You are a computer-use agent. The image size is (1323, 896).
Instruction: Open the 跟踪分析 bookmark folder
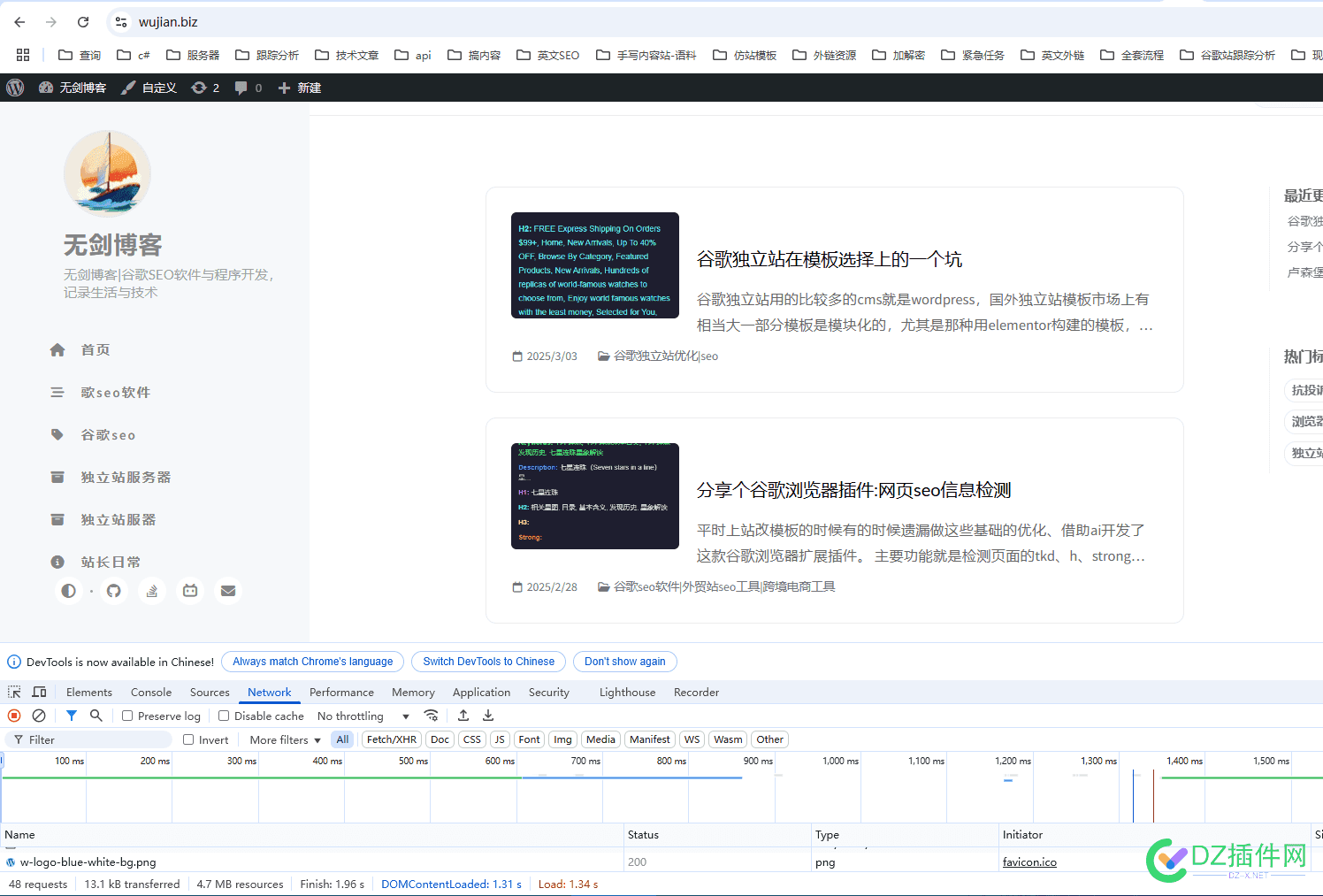point(267,55)
